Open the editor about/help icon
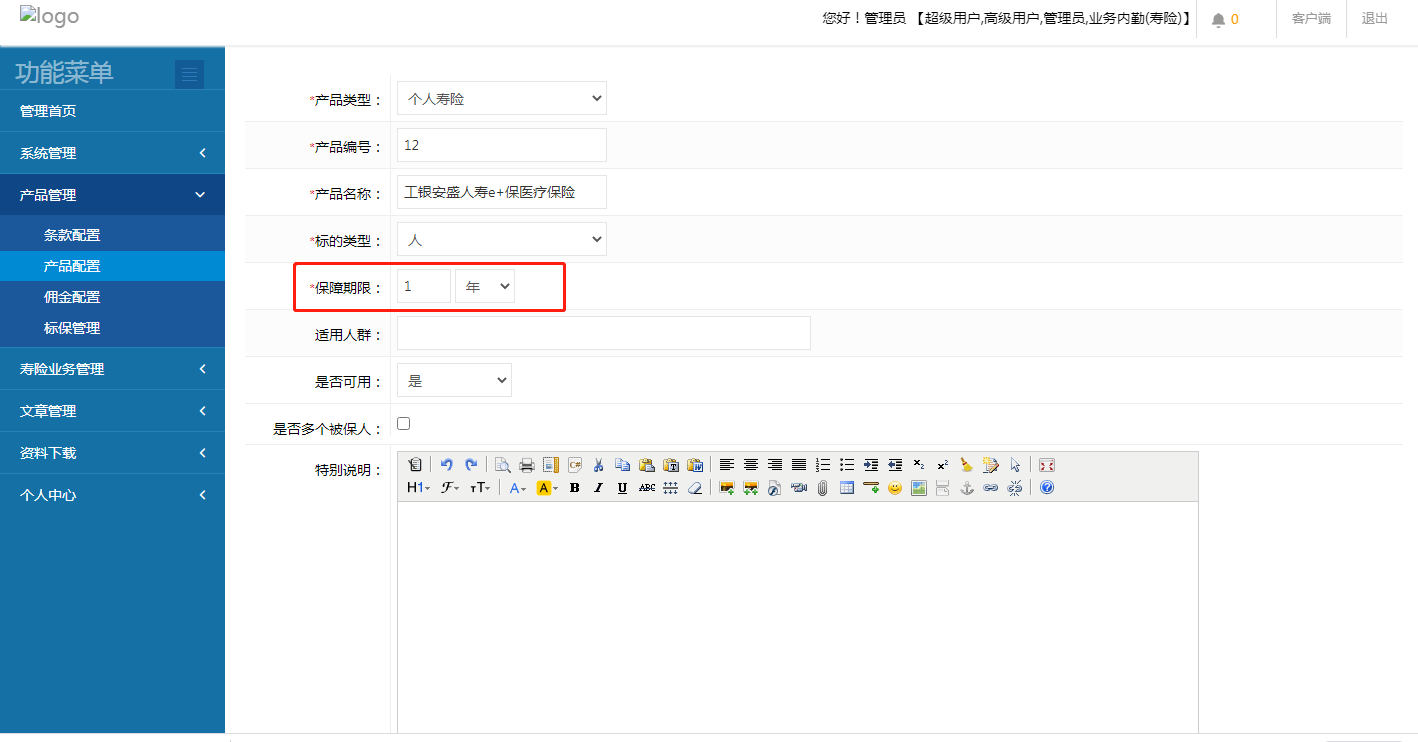1418x742 pixels. pyautogui.click(x=1047, y=488)
